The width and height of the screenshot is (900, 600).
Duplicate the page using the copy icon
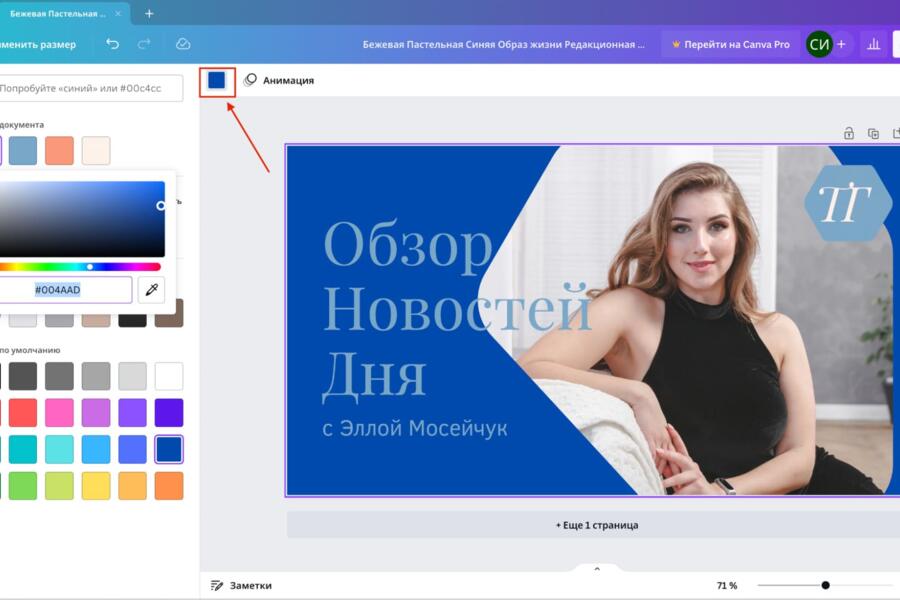coord(874,135)
